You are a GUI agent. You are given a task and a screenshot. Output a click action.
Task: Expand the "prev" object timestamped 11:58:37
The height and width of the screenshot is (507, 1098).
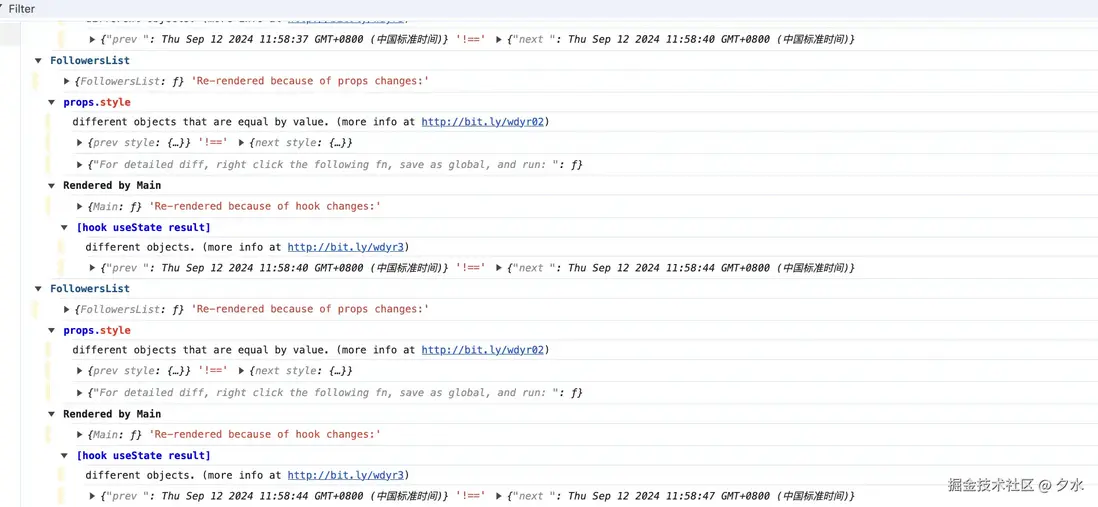[94, 40]
